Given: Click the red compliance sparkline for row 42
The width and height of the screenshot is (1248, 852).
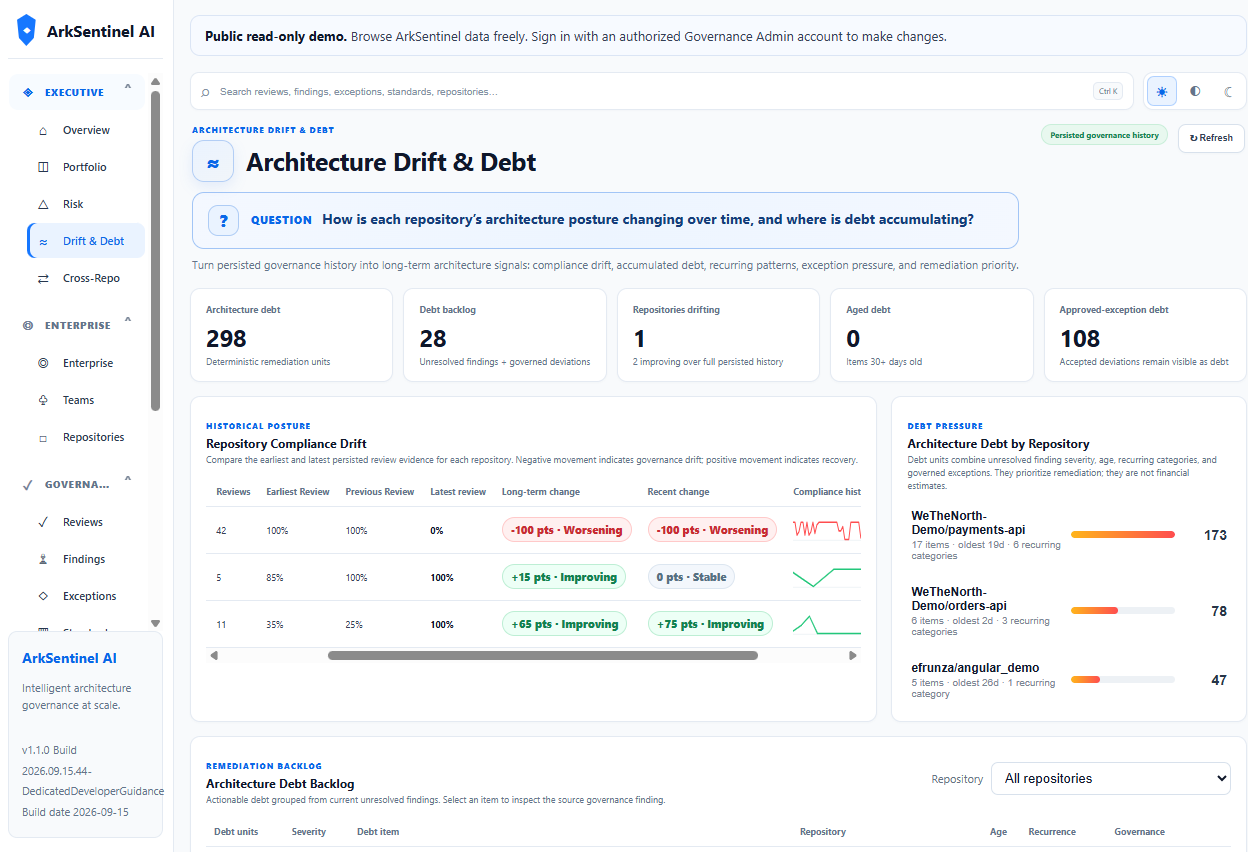Looking at the screenshot, I should pyautogui.click(x=827, y=530).
